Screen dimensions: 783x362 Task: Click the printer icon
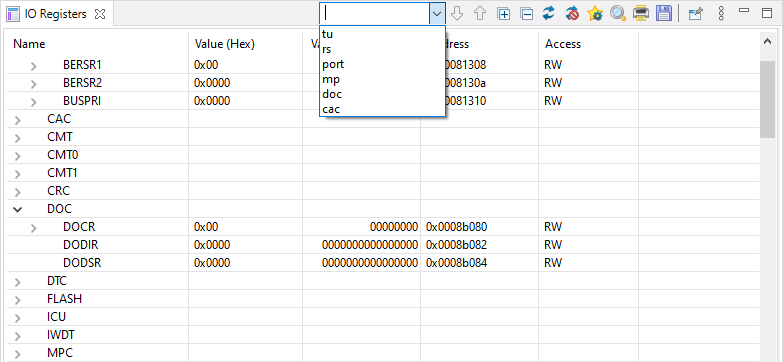click(641, 14)
